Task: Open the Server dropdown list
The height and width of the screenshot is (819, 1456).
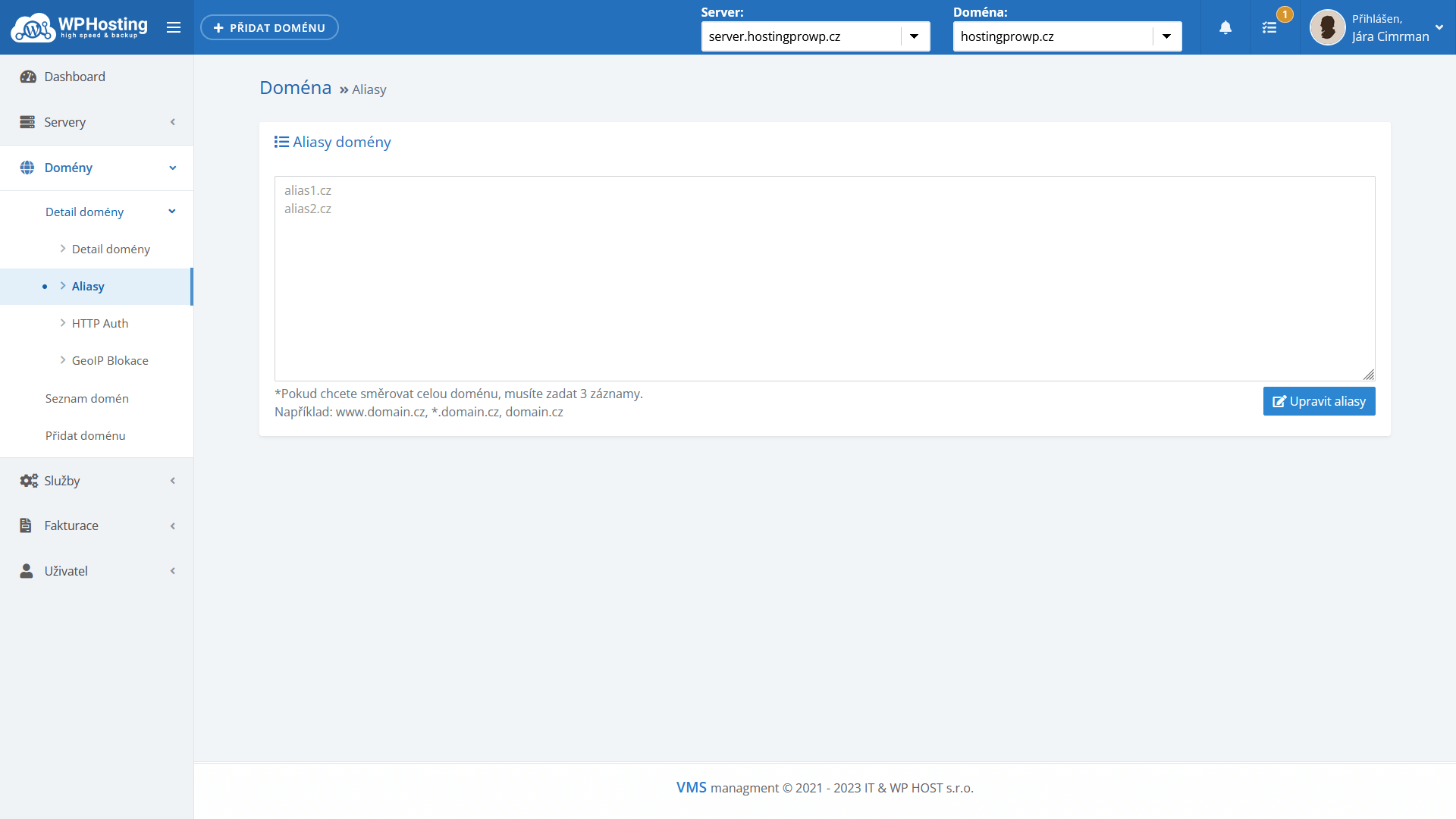Action: click(914, 36)
